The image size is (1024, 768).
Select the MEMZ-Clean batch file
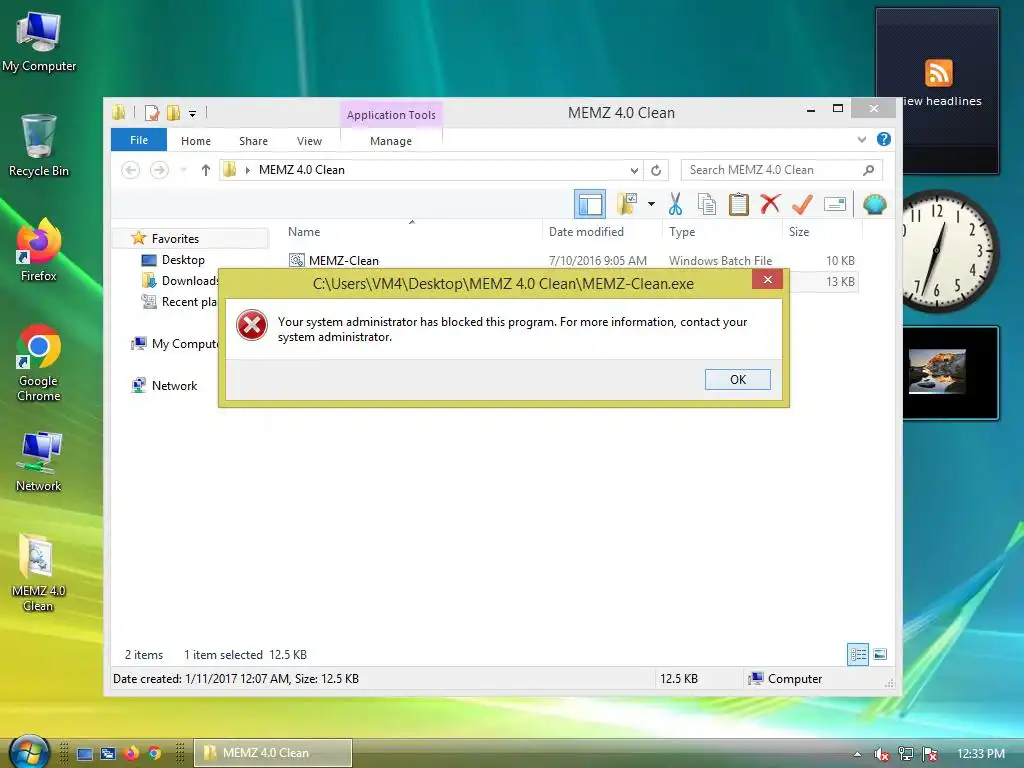tap(343, 261)
